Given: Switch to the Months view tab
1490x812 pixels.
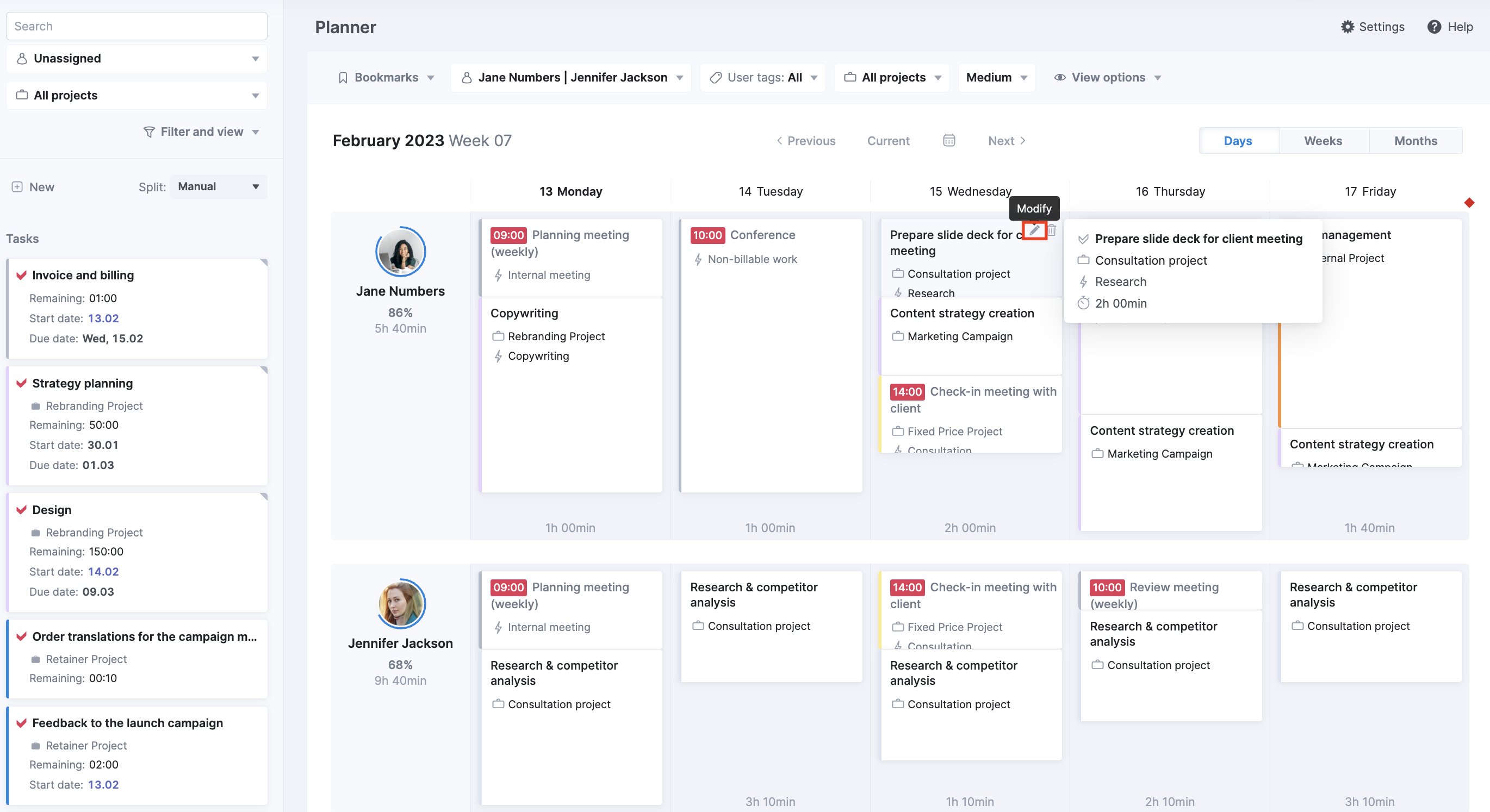Looking at the screenshot, I should point(1415,141).
